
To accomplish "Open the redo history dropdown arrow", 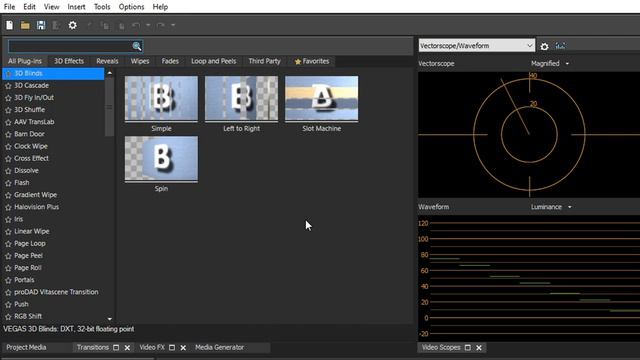I will tap(173, 25).
